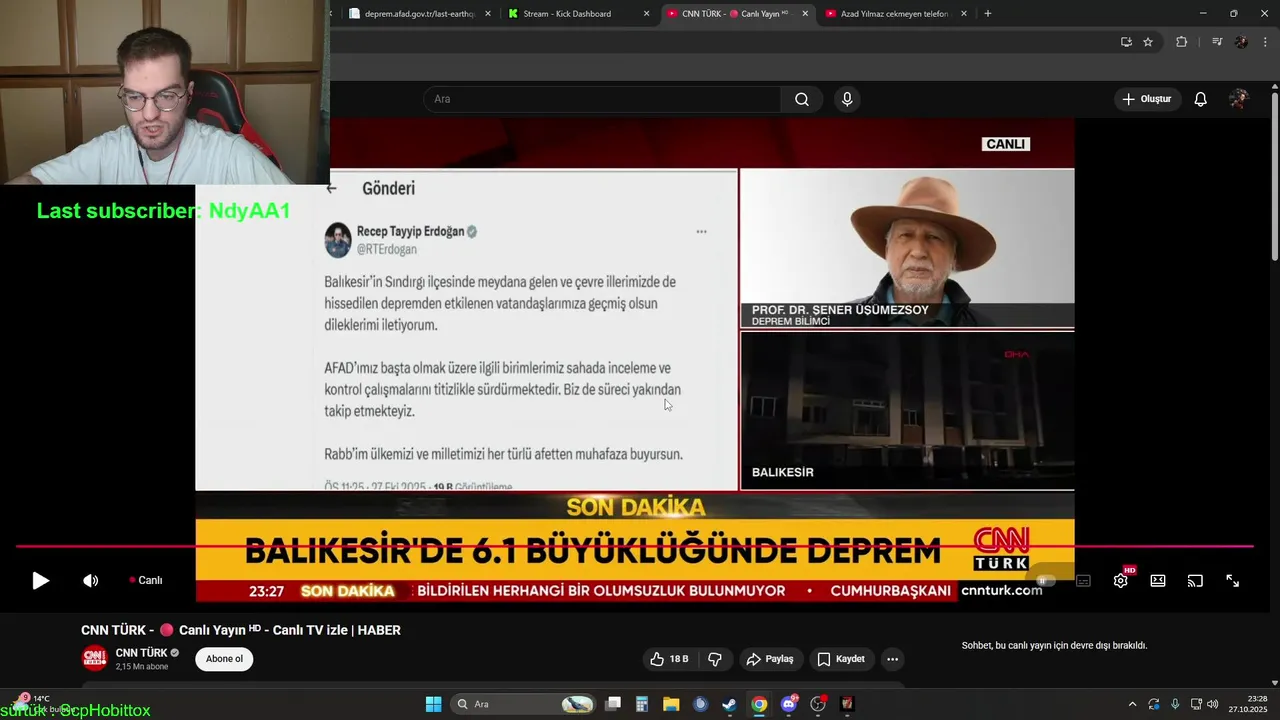Toggle video subtitles button

[1083, 581]
